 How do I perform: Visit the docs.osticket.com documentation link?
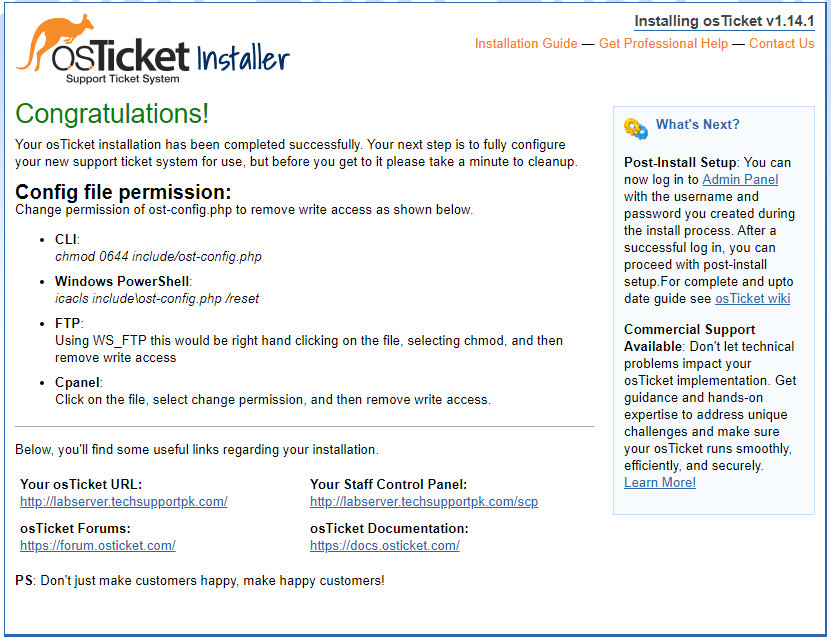coord(385,545)
